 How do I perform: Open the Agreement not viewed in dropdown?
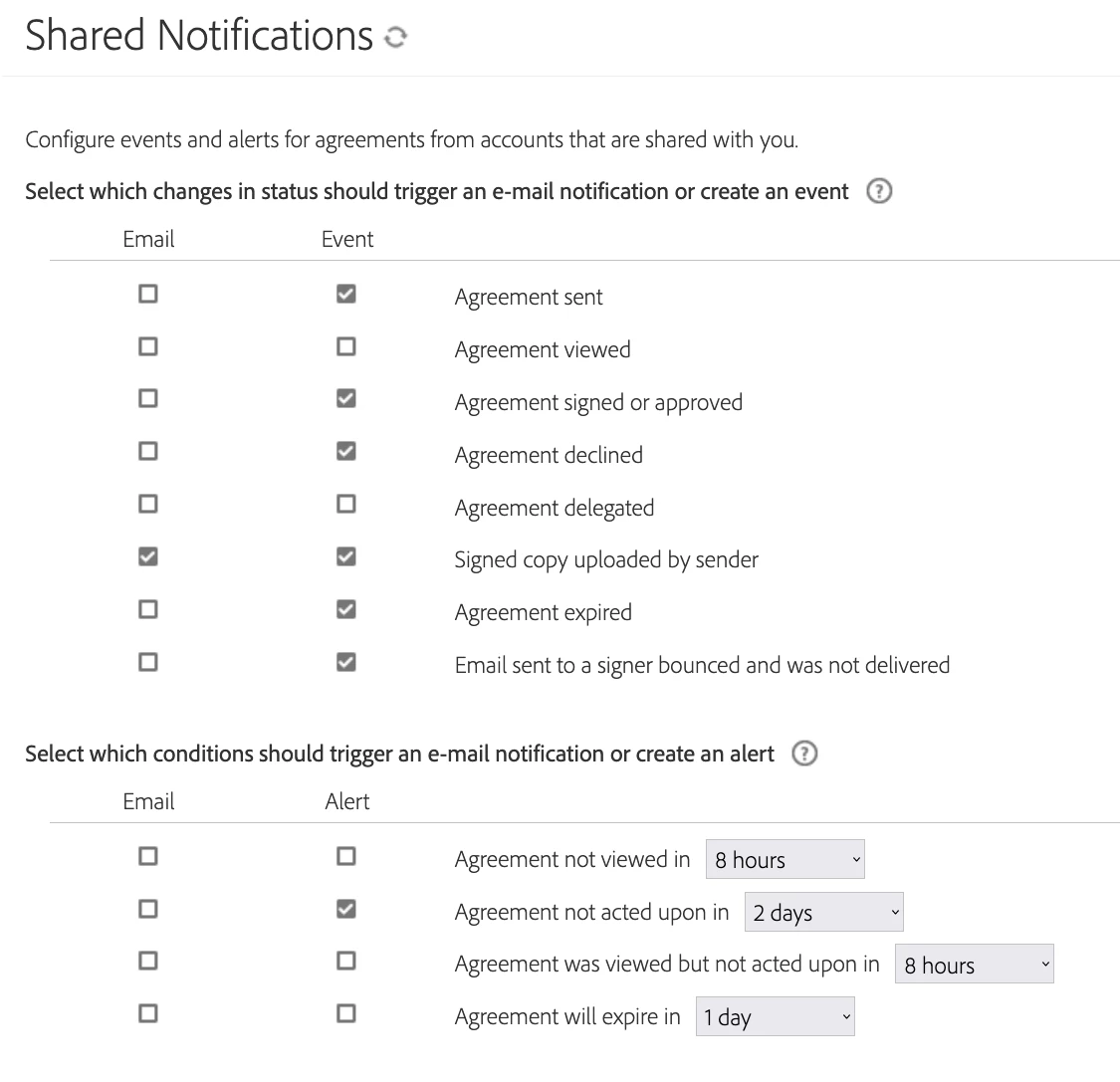pos(785,859)
